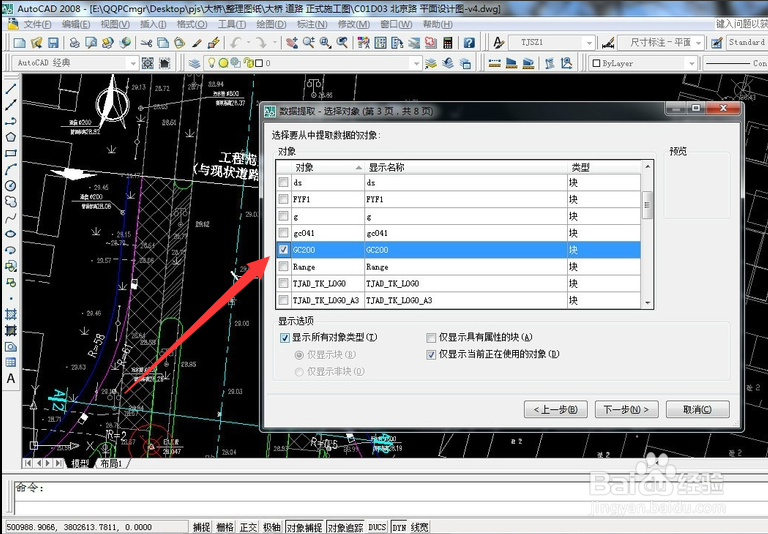Open the 文件(F) menu
This screenshot has height=534, width=768.
[37, 24]
